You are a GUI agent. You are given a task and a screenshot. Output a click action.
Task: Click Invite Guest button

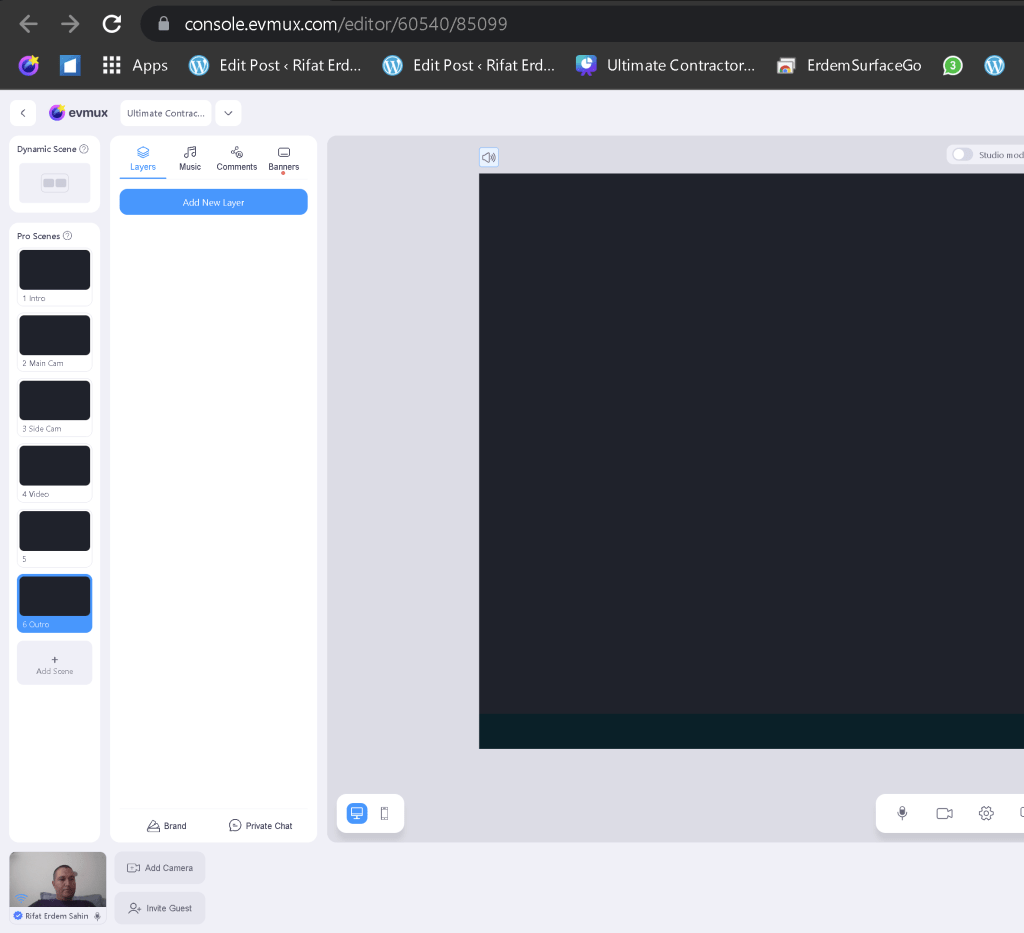click(x=160, y=908)
